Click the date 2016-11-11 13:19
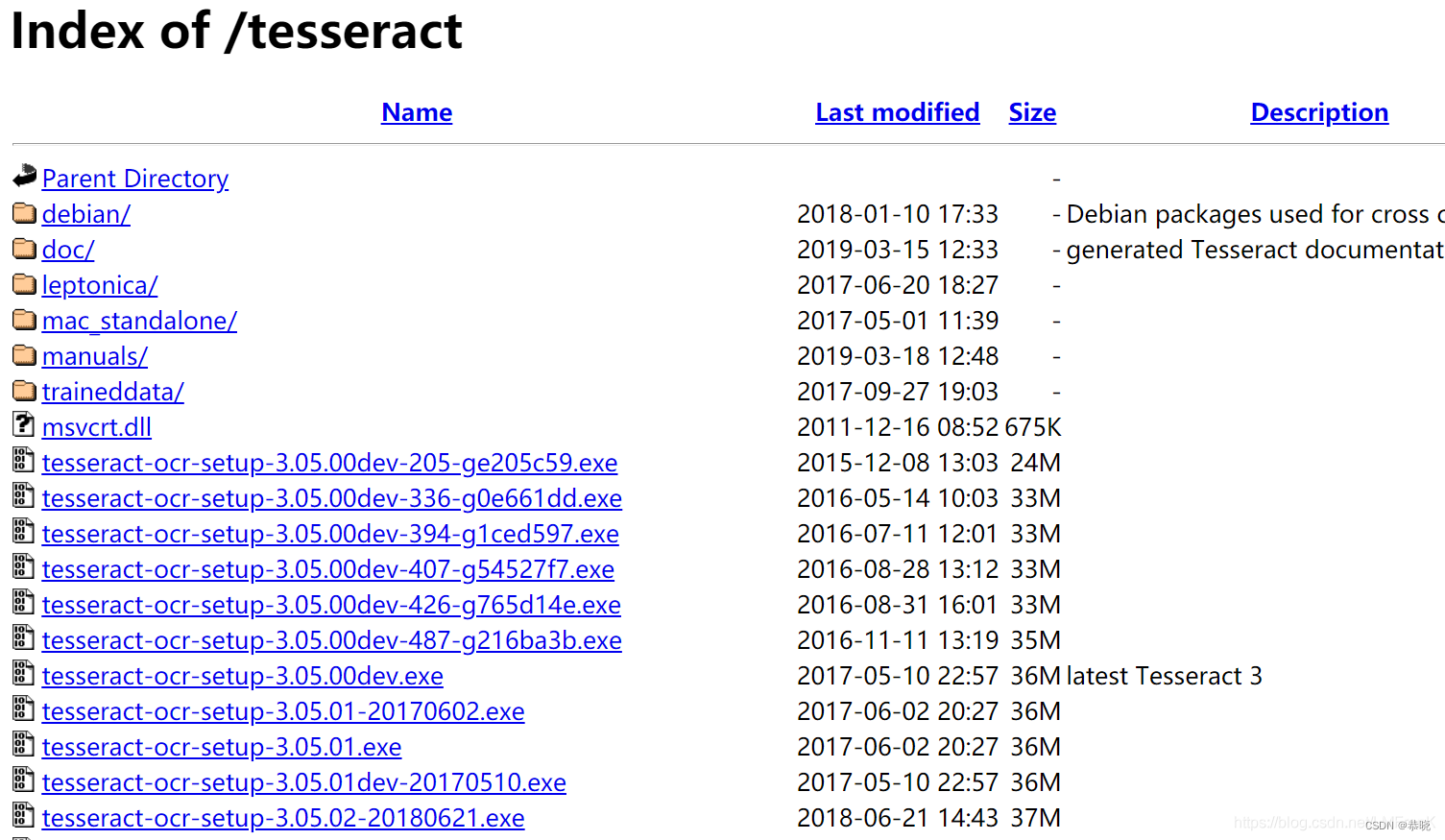This screenshot has width=1445, height=840. [x=898, y=640]
